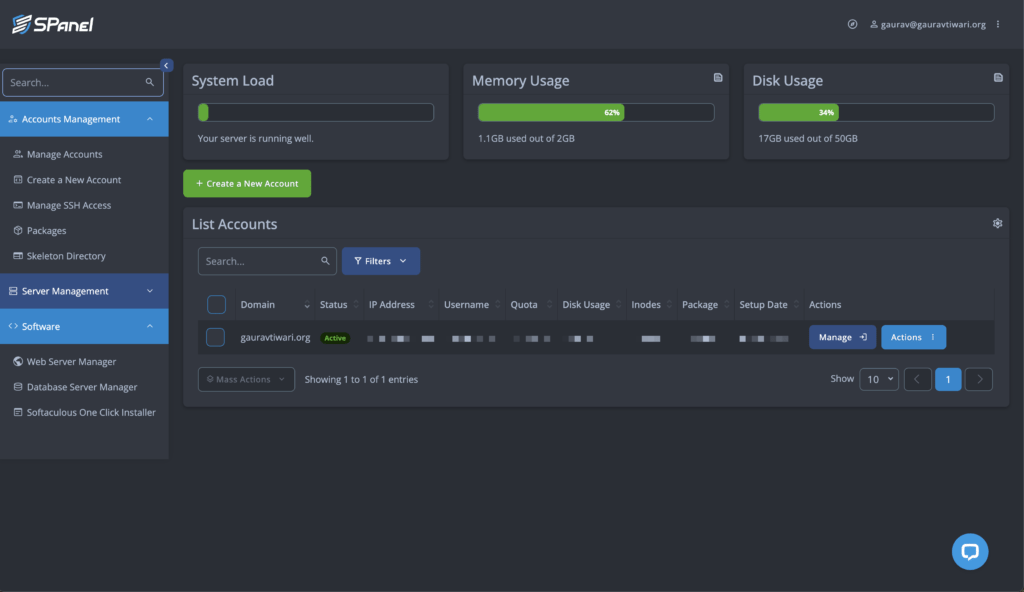Expand the Server Management section
This screenshot has width=1024, height=592.
84,291
